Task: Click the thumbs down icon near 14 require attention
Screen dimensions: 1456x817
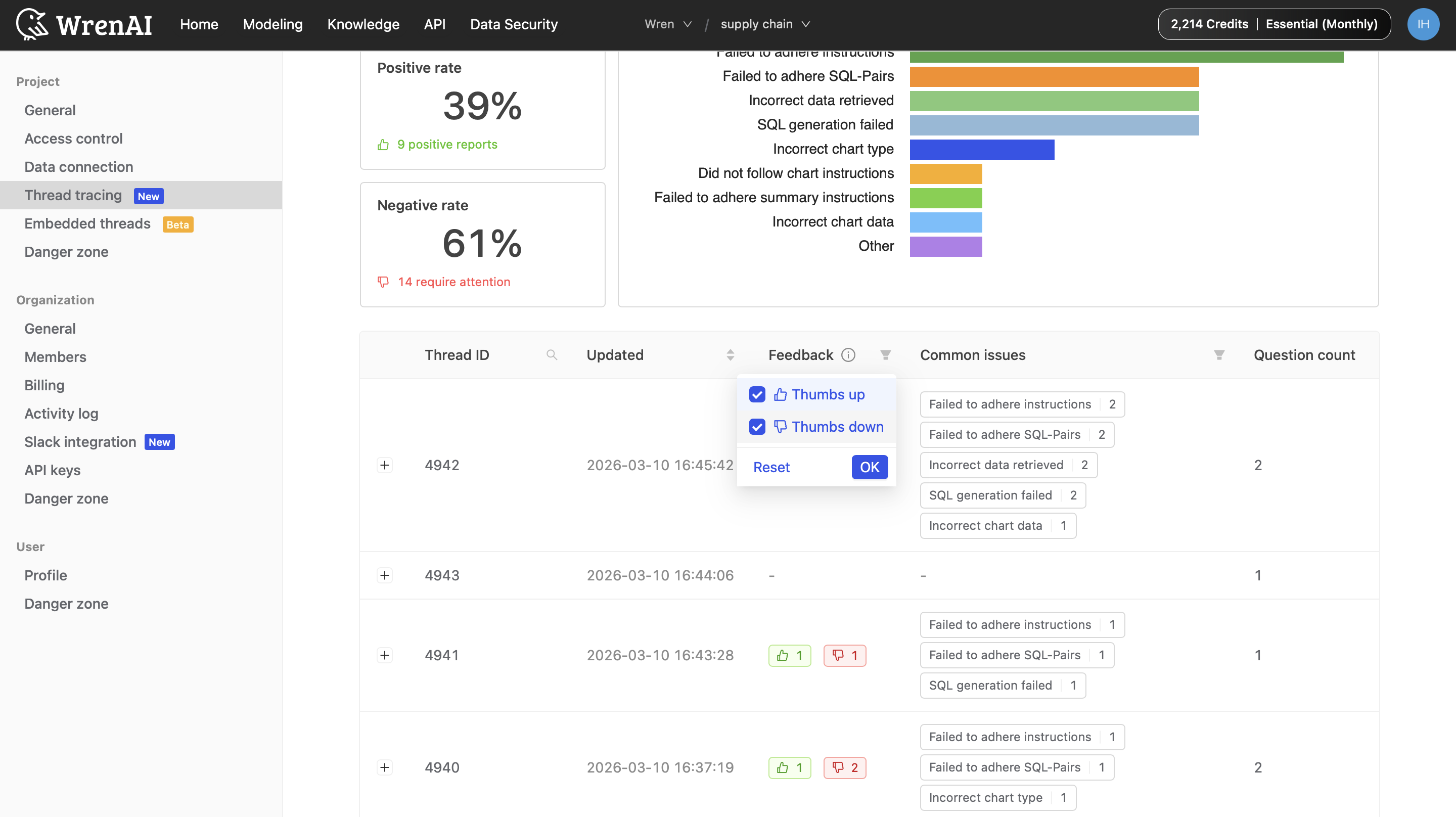Action: pyautogui.click(x=384, y=282)
